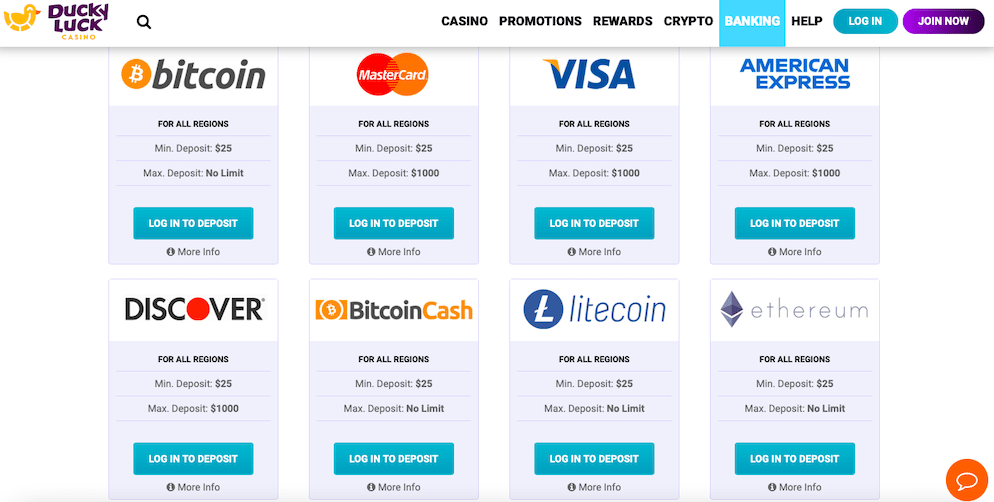Viewport: 994px width, 502px height.
Task: Go to the Promotions menu
Action: (540, 21)
